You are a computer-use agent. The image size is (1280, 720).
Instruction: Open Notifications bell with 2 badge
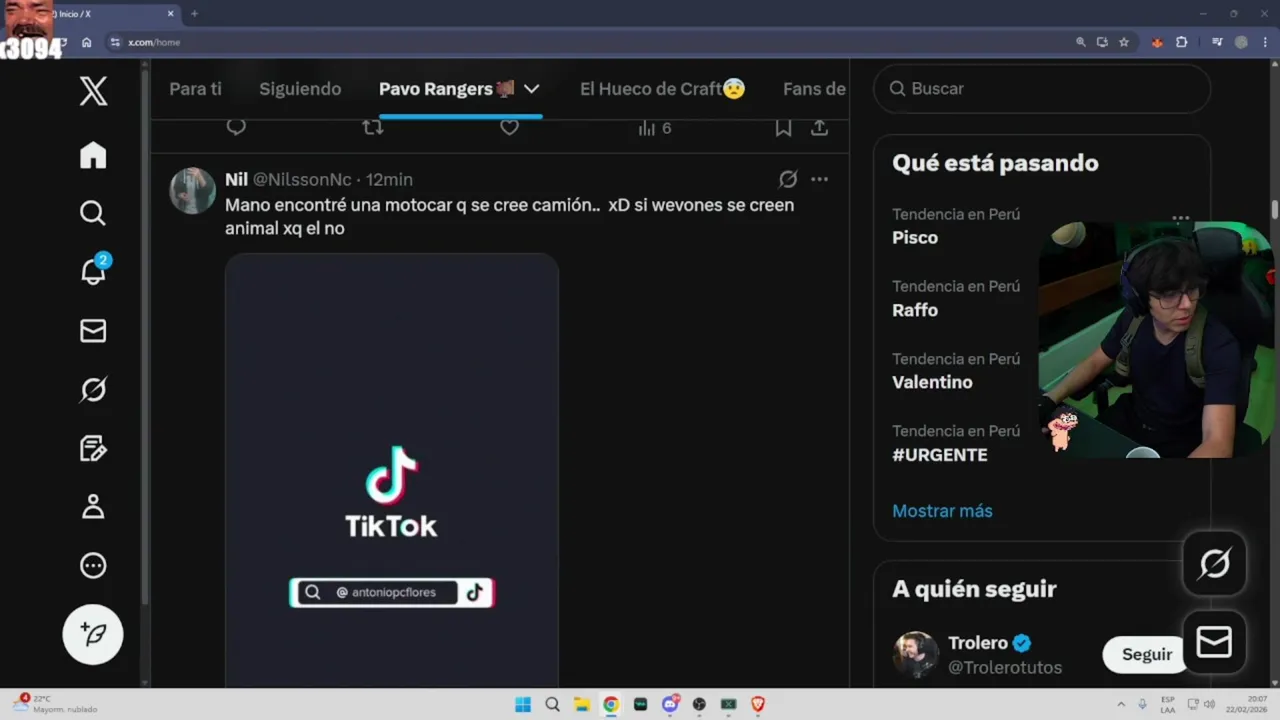click(93, 270)
